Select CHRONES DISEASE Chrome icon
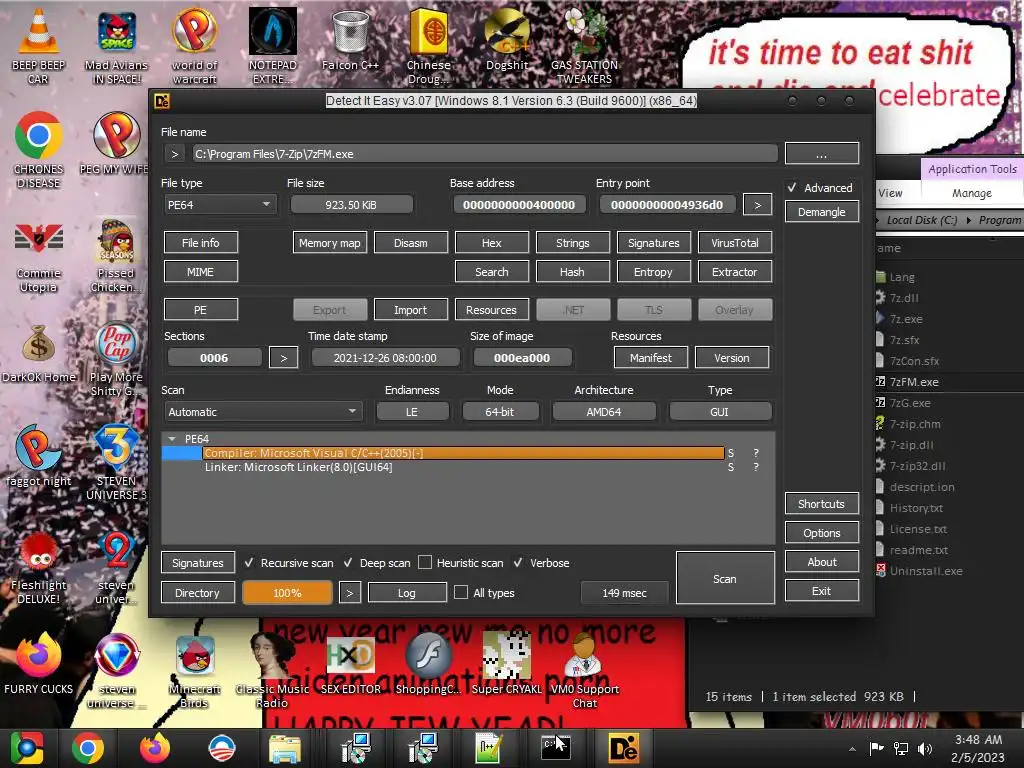Image resolution: width=1024 pixels, height=768 pixels. click(x=39, y=150)
